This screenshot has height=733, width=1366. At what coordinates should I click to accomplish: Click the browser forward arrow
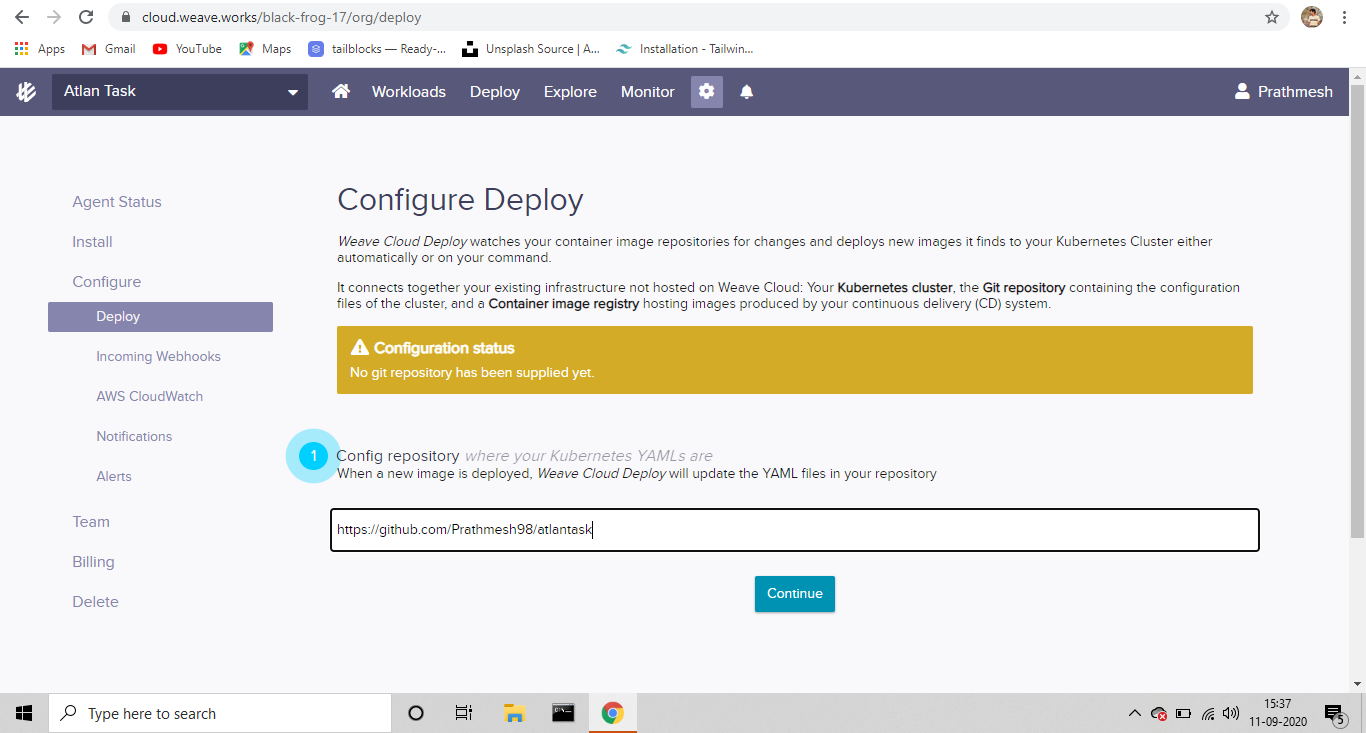pos(54,17)
